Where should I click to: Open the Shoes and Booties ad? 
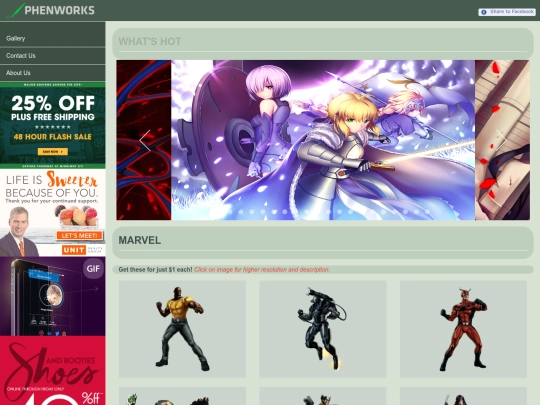tap(53, 371)
